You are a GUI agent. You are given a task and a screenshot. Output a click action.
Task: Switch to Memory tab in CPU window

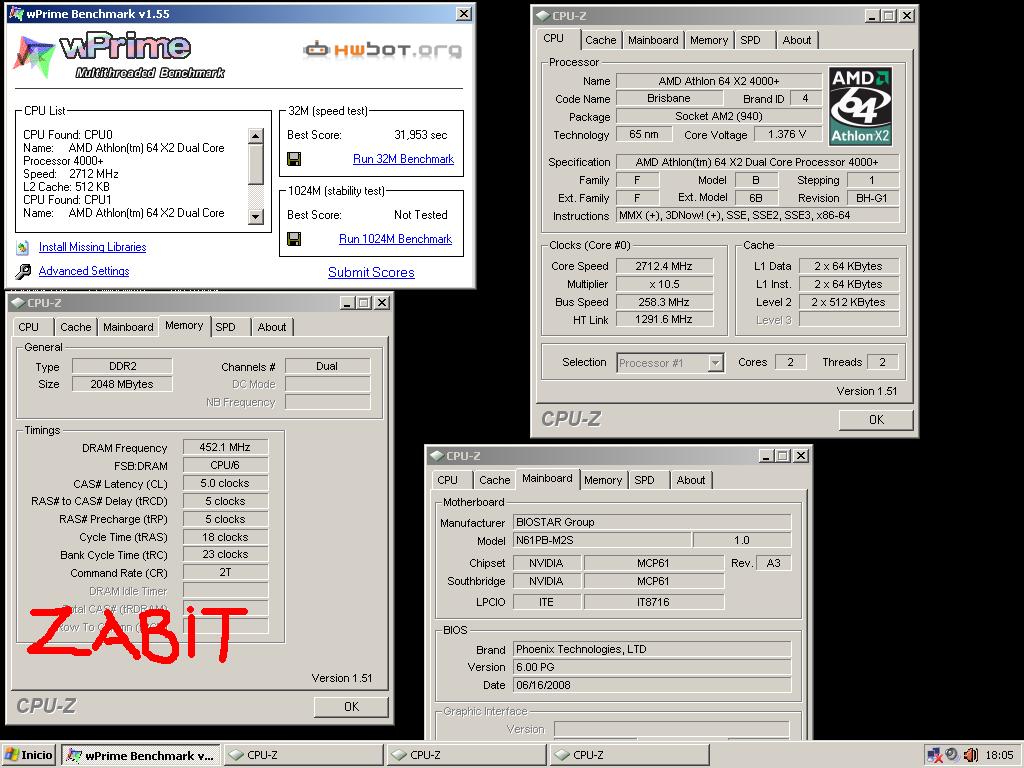pyautogui.click(x=709, y=40)
